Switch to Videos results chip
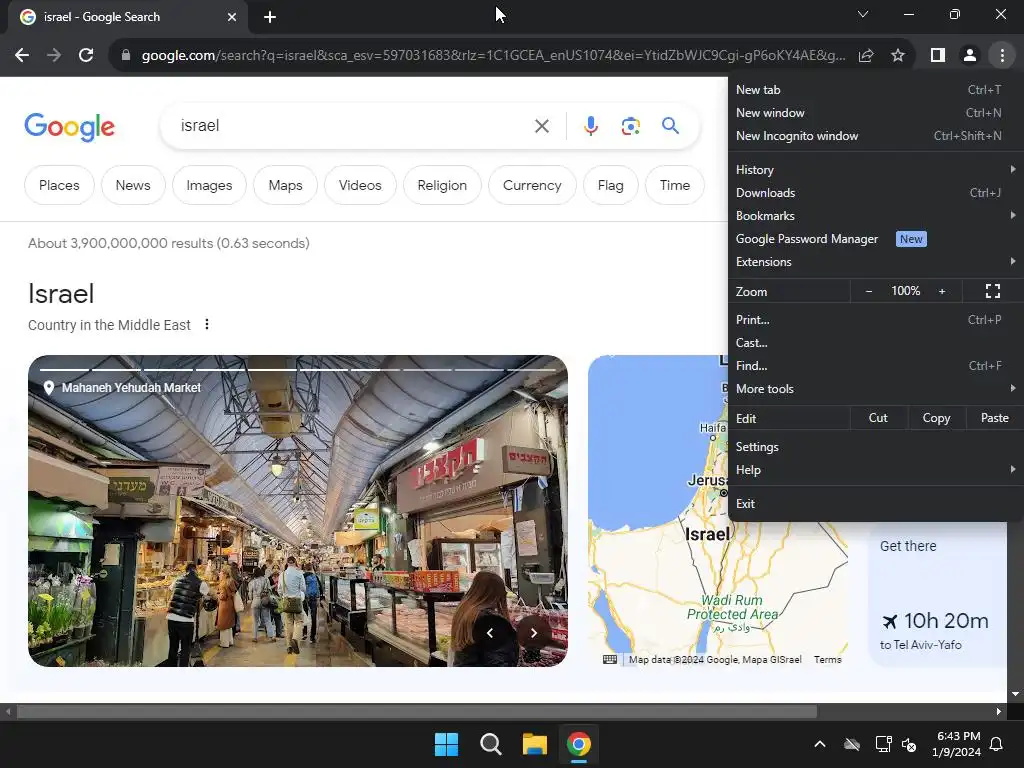Viewport: 1024px width, 768px height. pos(360,185)
